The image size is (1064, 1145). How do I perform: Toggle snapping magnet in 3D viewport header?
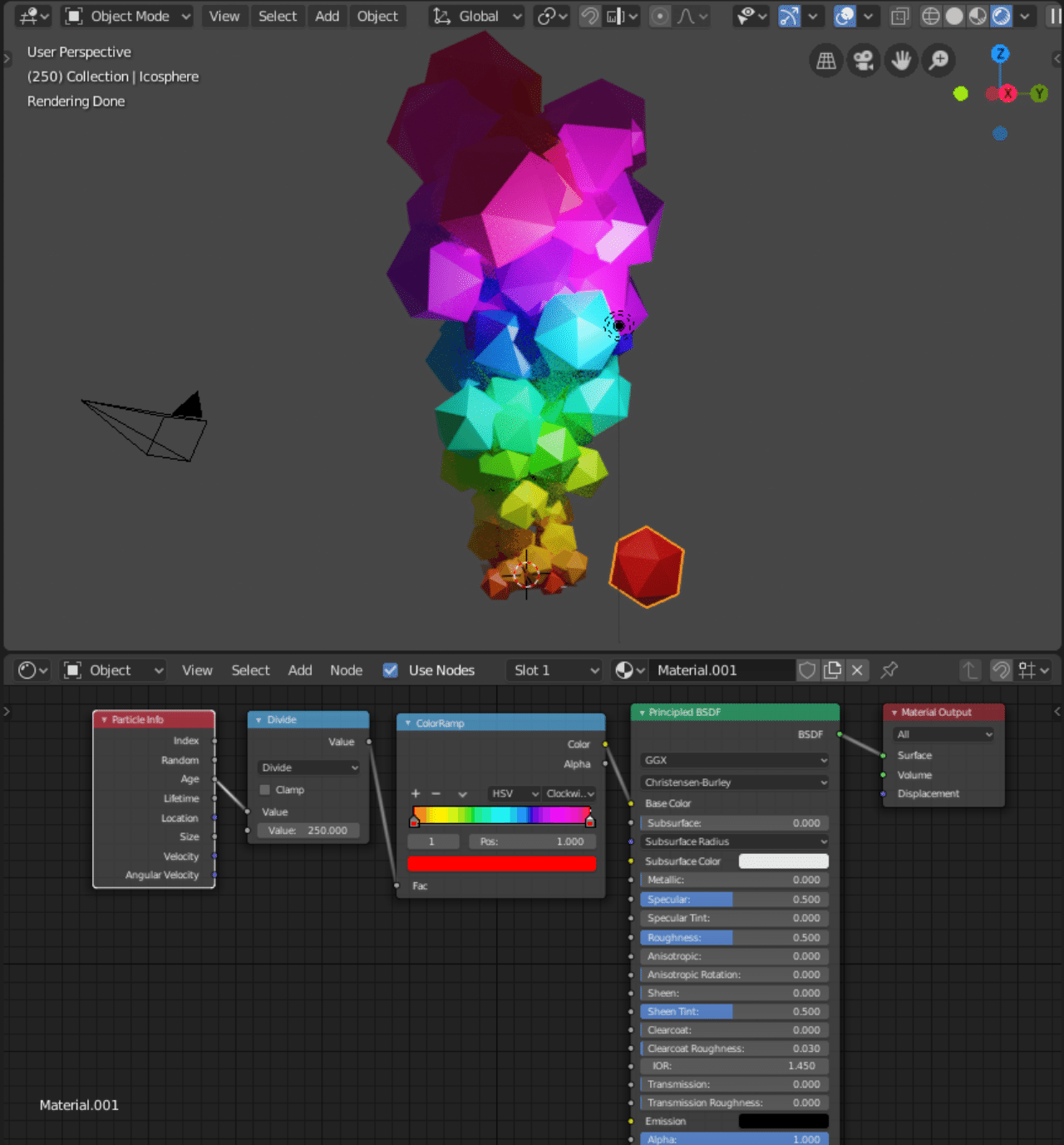589,16
